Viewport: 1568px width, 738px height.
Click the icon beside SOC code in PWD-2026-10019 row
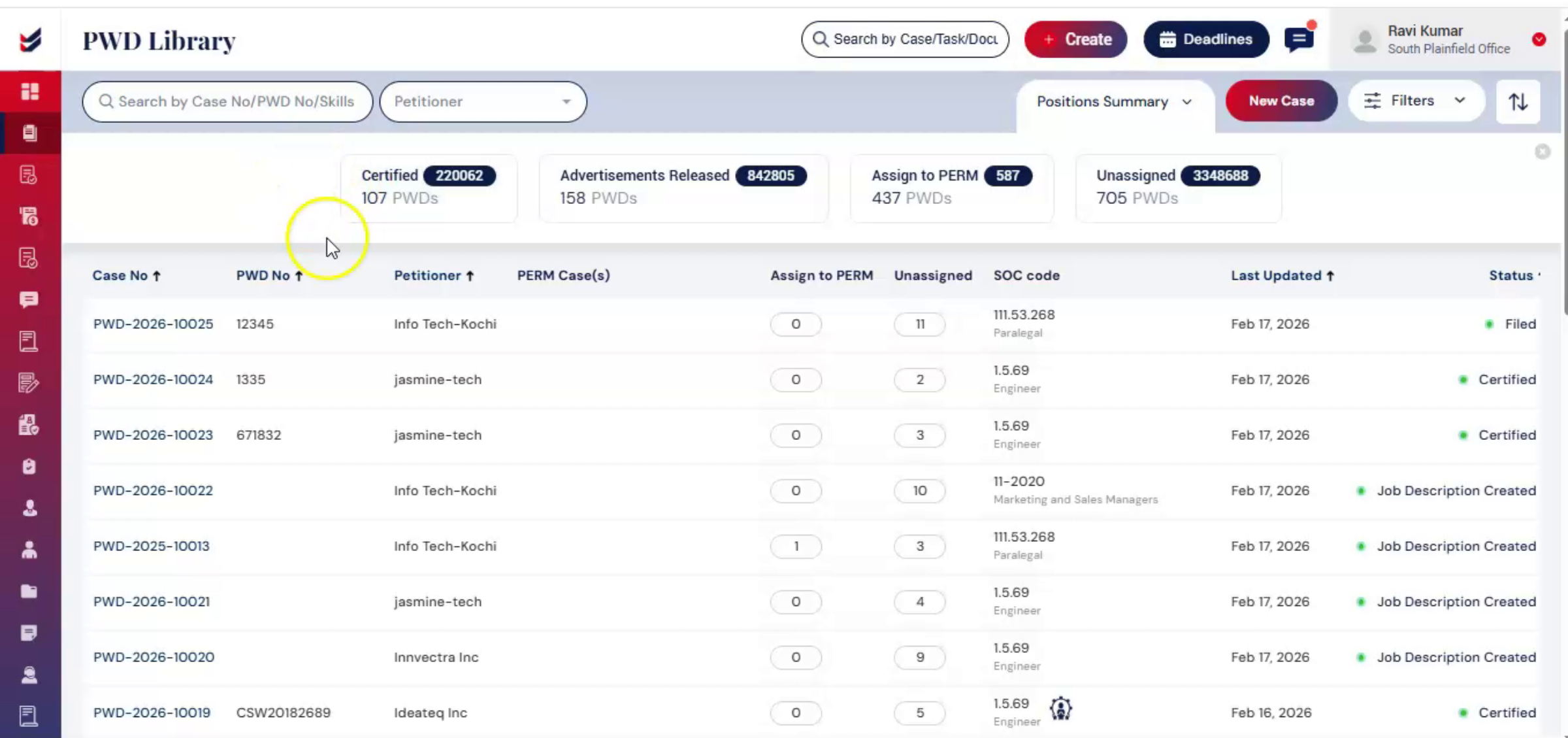pos(1061,709)
